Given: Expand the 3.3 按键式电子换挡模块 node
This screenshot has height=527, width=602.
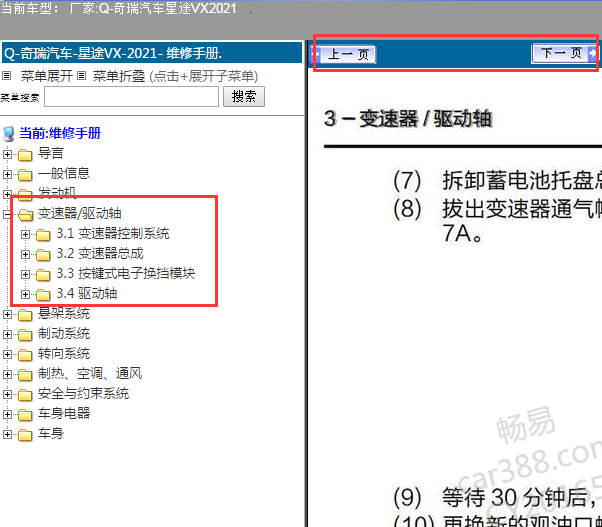Looking at the screenshot, I should coord(25,274).
